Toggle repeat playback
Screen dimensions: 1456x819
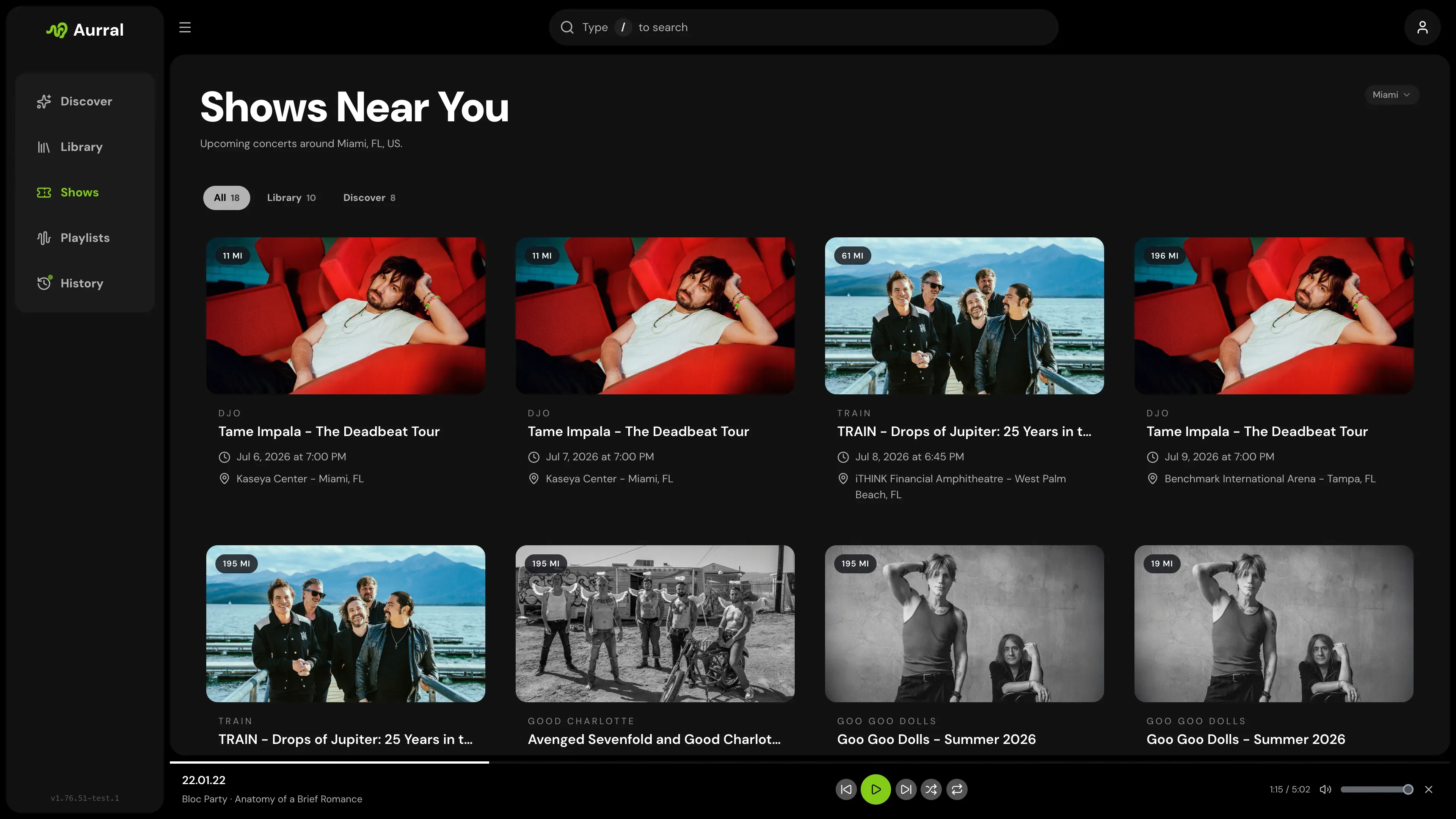pyautogui.click(x=957, y=789)
